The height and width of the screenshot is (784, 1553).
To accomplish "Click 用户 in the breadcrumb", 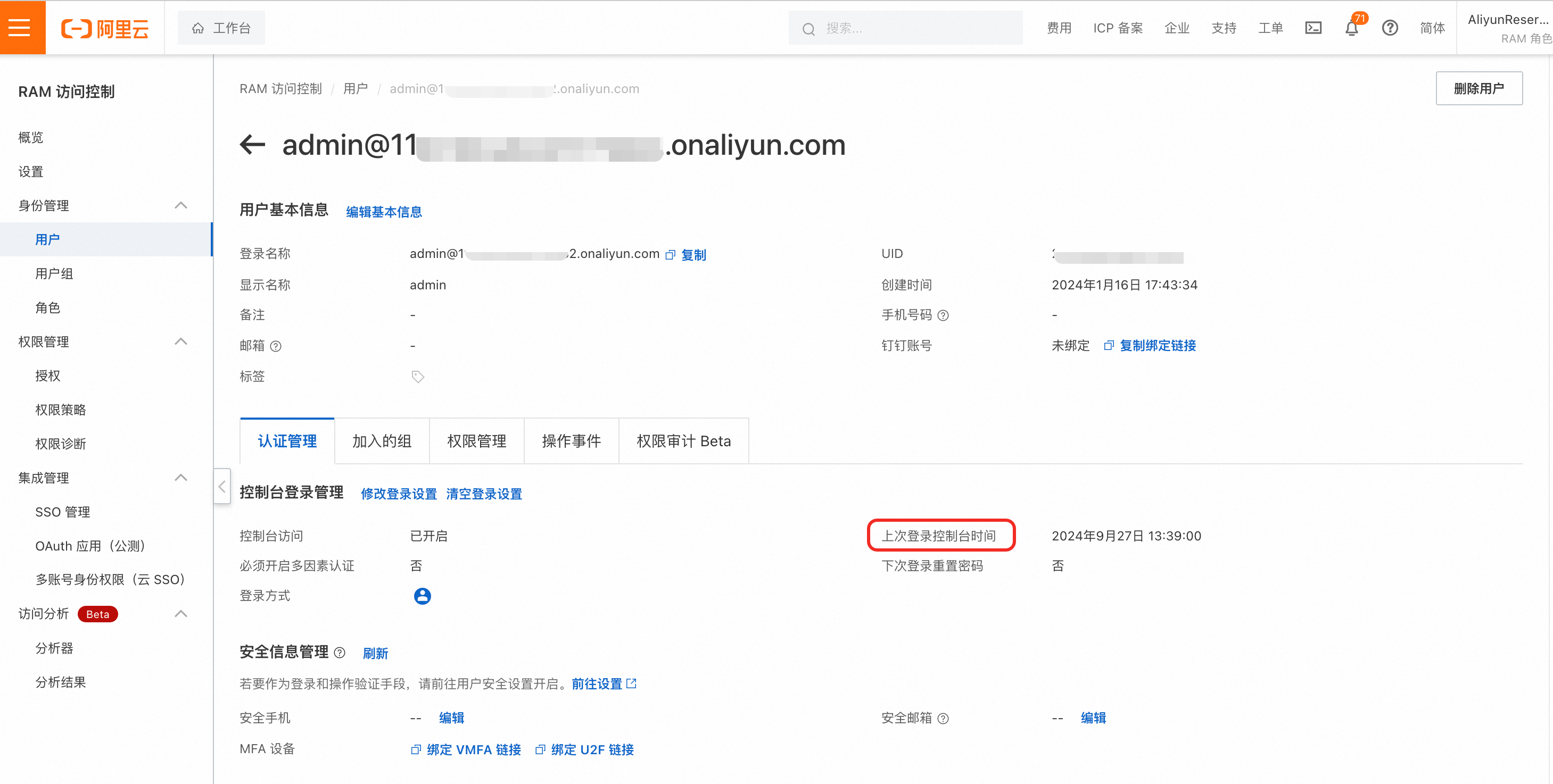I will coord(355,89).
